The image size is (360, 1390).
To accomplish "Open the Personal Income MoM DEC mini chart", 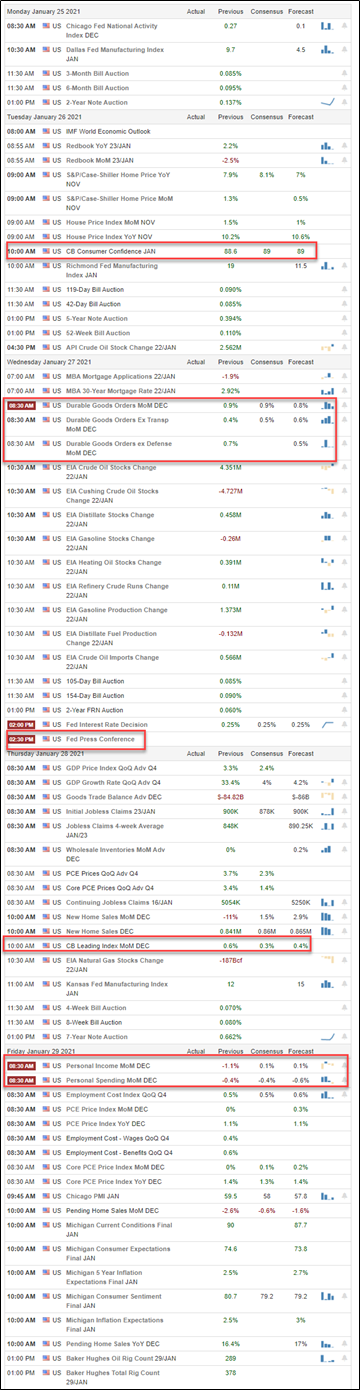I will pyautogui.click(x=328, y=1066).
